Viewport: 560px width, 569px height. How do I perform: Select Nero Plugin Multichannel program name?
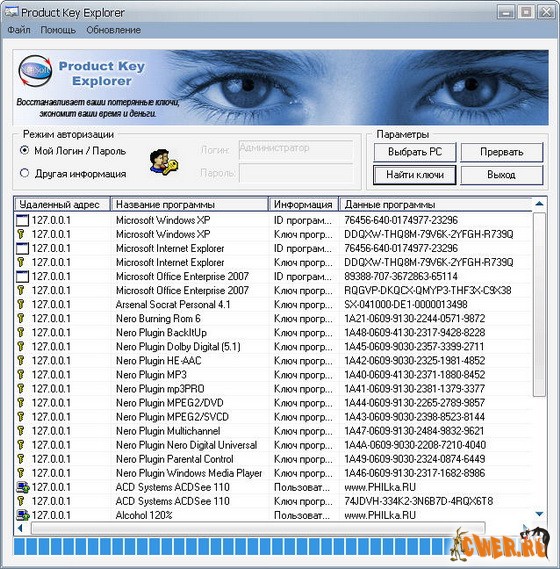[x=168, y=431]
